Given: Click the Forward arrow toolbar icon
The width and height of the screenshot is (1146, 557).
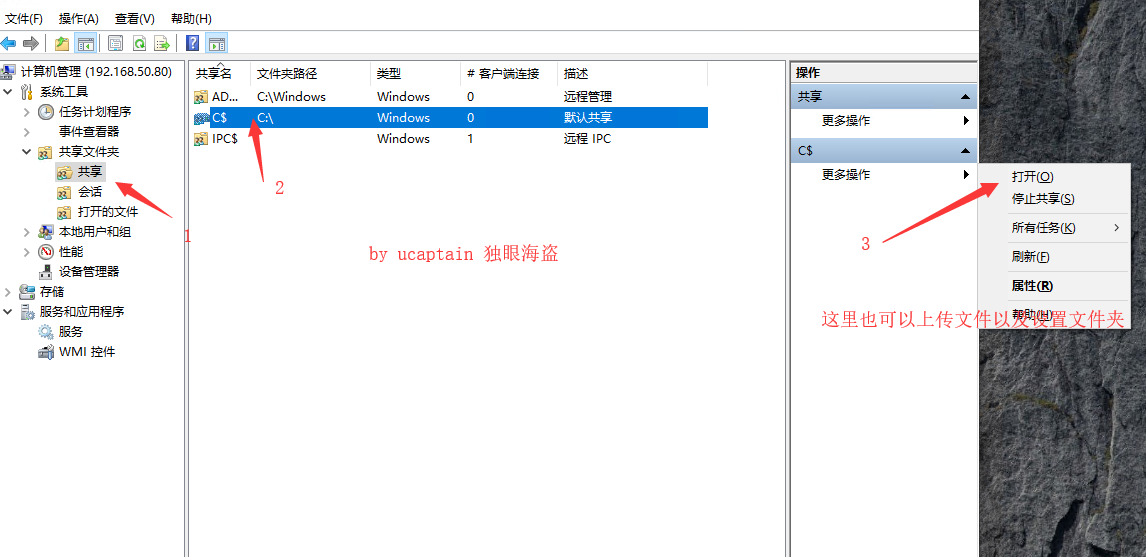Looking at the screenshot, I should [31, 43].
